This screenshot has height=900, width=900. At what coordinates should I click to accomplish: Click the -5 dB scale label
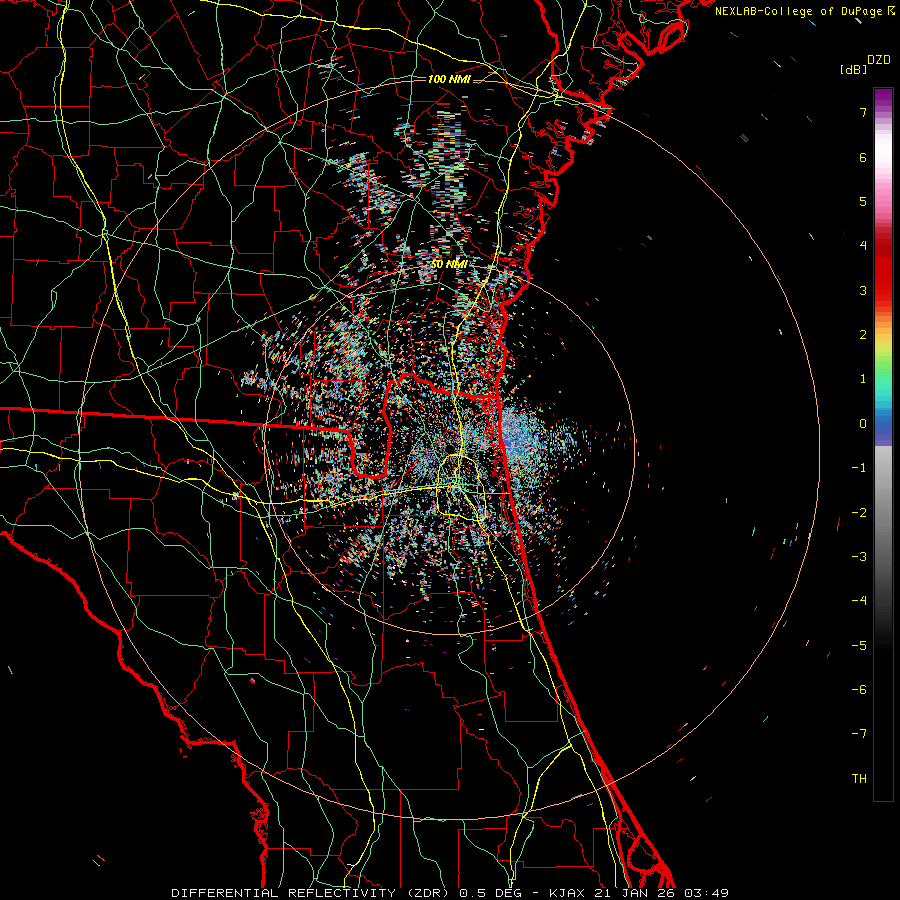[859, 646]
